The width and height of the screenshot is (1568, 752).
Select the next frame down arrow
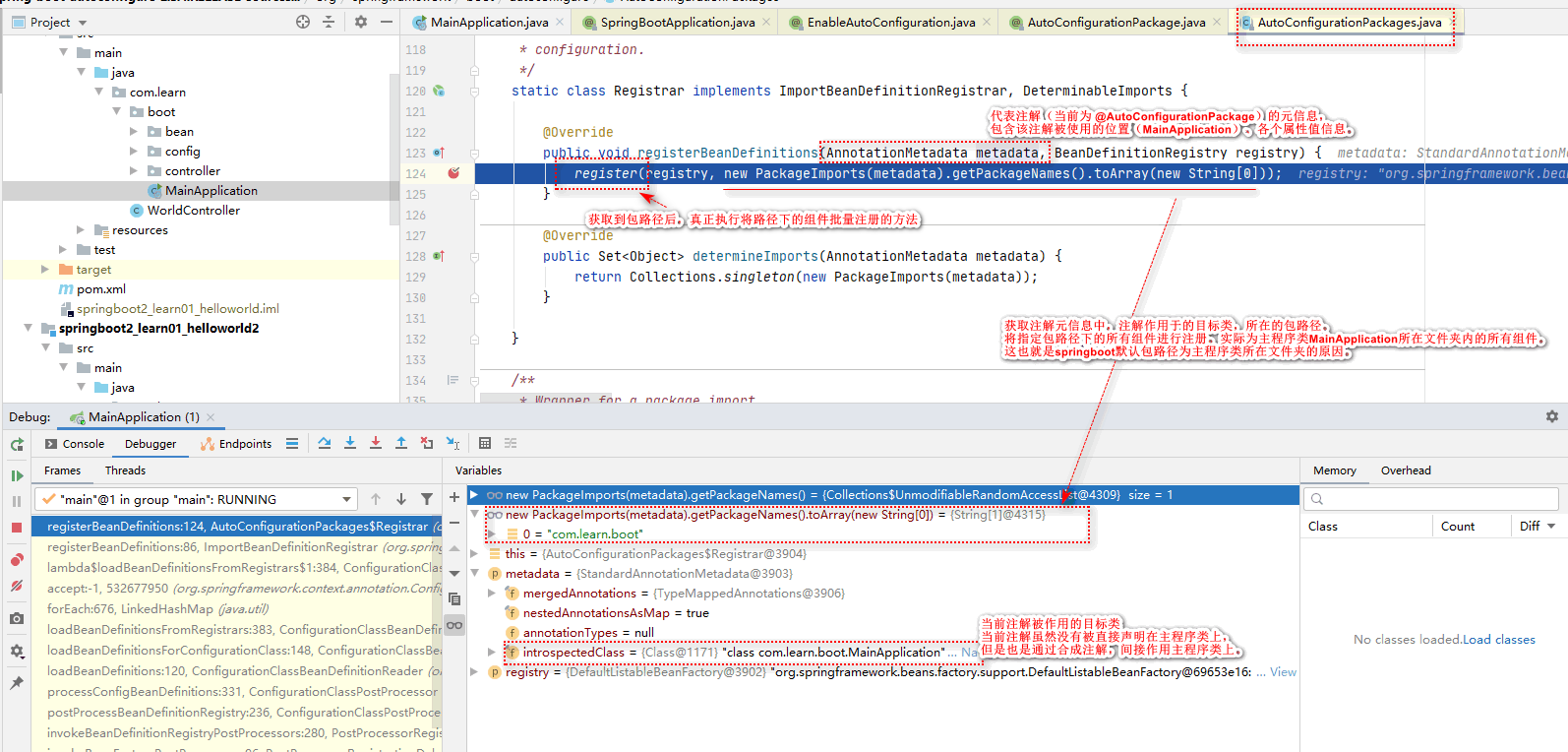pyautogui.click(x=401, y=499)
